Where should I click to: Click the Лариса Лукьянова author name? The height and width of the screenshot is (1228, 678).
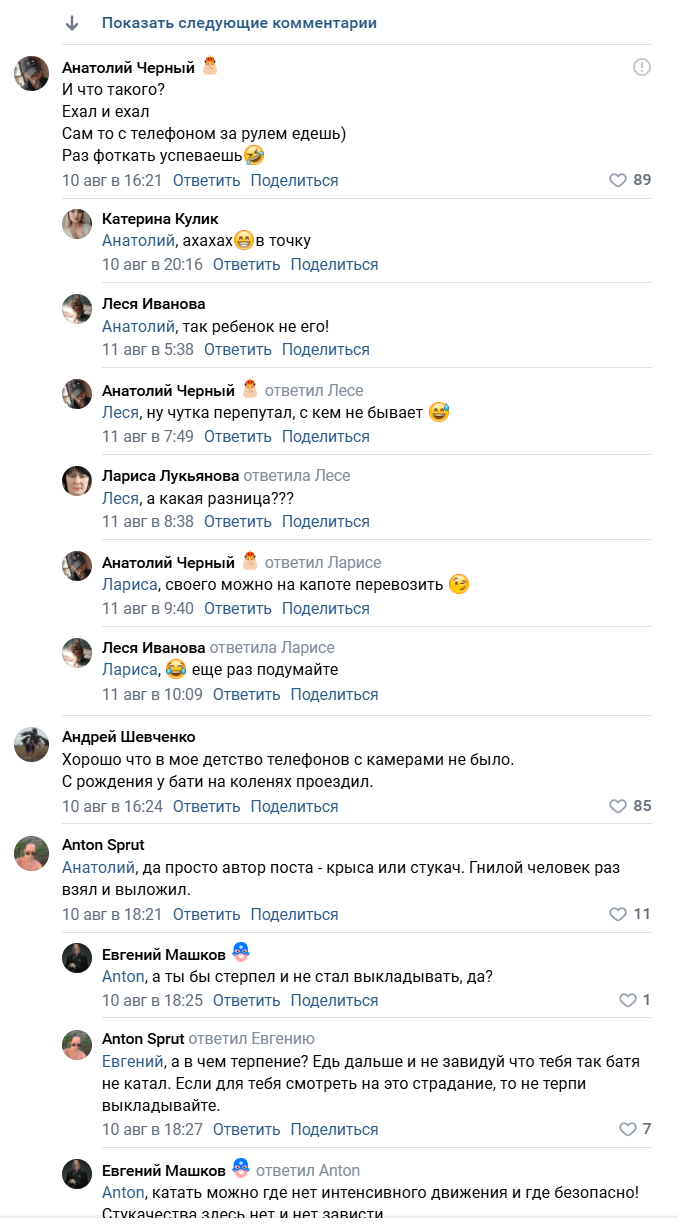coord(170,475)
